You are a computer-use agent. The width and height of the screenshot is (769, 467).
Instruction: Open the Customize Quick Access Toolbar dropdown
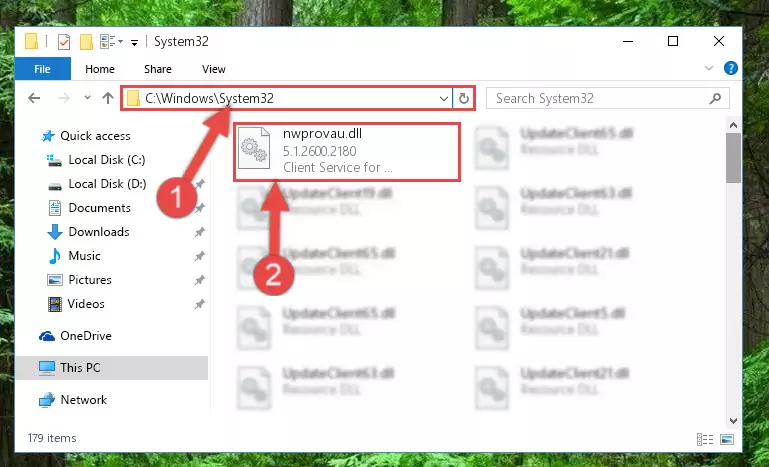tap(134, 43)
